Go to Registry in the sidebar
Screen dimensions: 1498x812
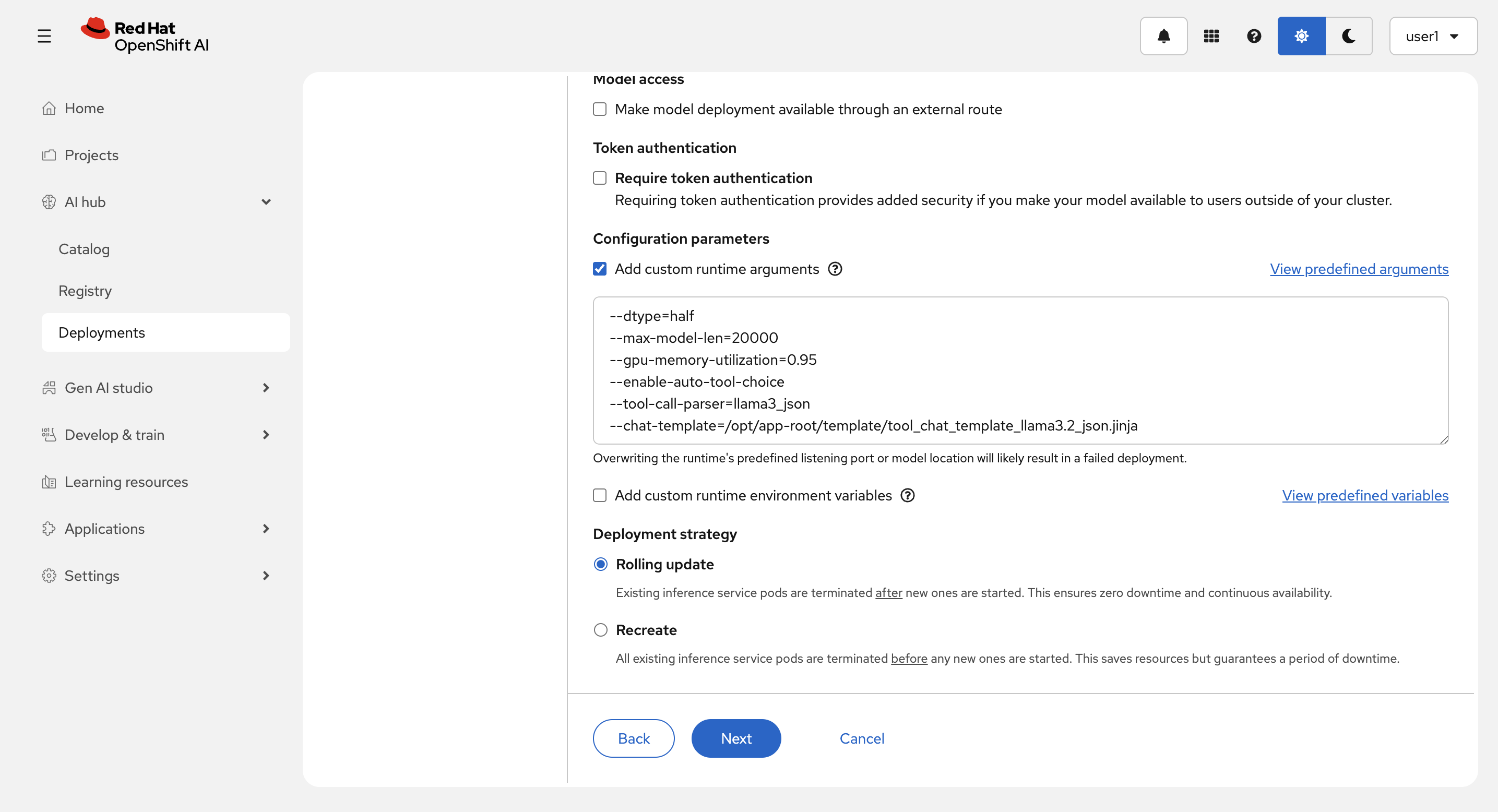click(x=85, y=291)
